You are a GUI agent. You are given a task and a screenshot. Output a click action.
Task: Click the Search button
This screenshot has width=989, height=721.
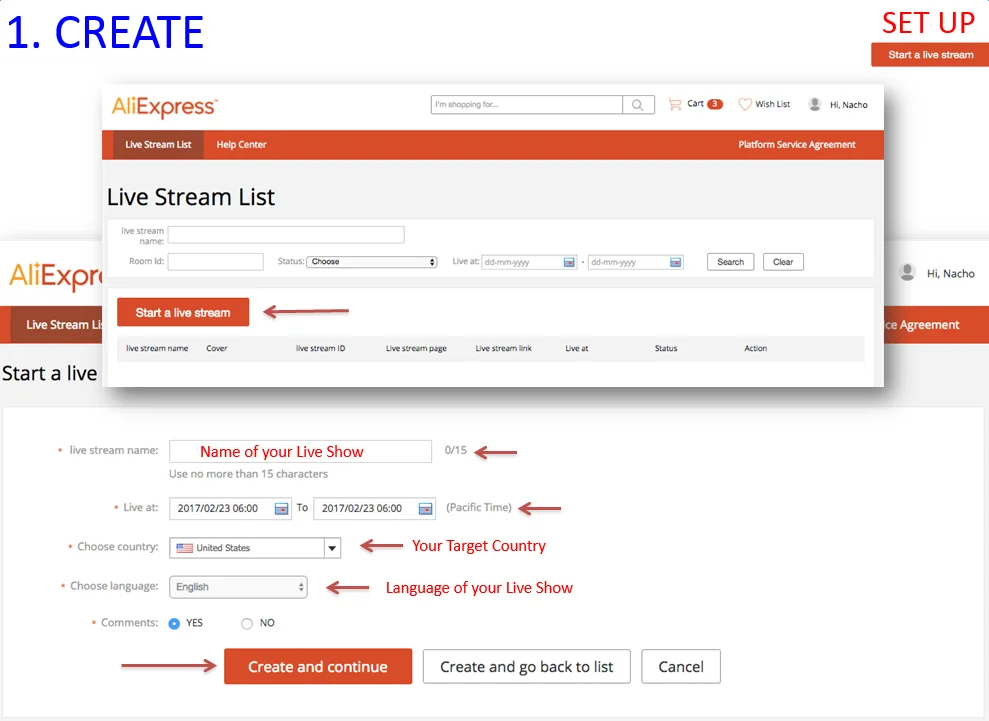point(730,262)
